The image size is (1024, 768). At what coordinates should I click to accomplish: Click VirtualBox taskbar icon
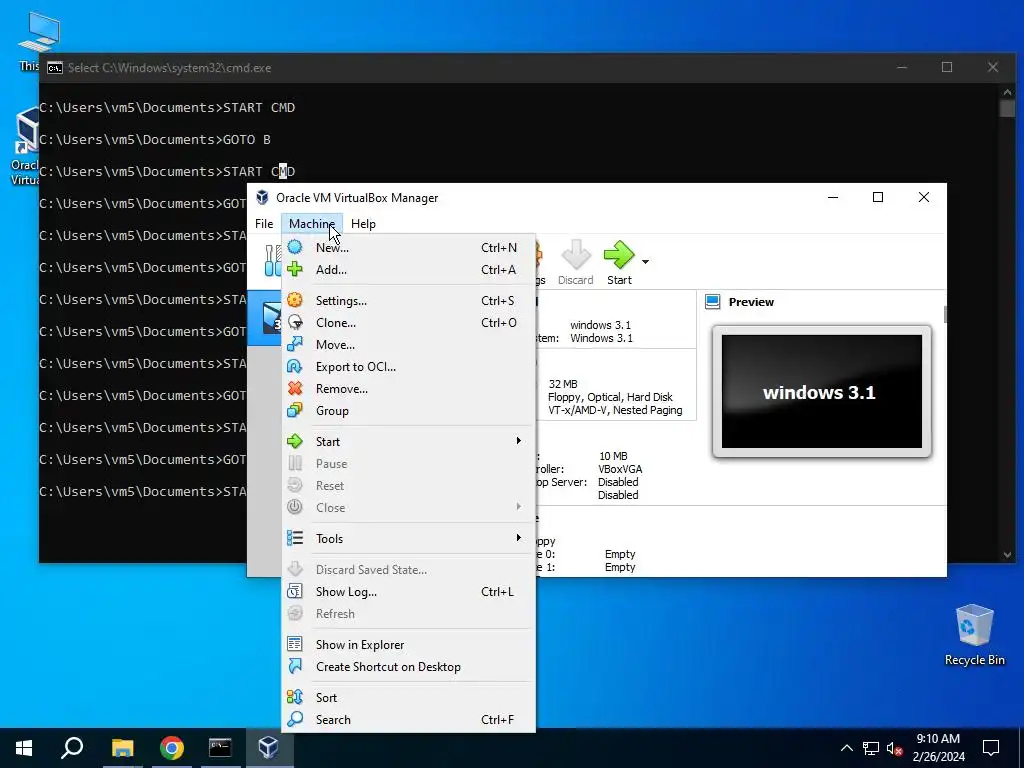(269, 748)
